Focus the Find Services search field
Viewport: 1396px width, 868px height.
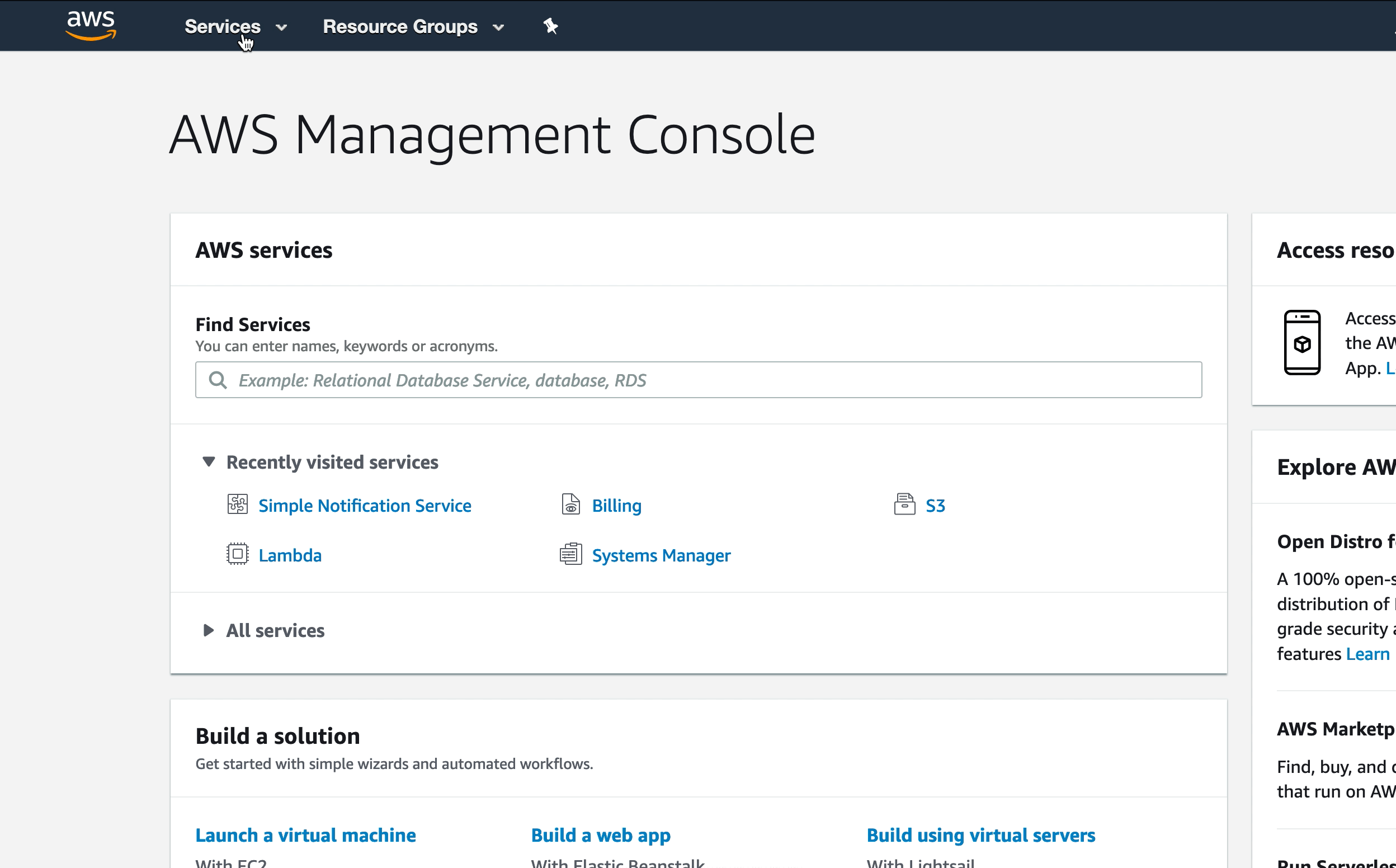[699, 379]
